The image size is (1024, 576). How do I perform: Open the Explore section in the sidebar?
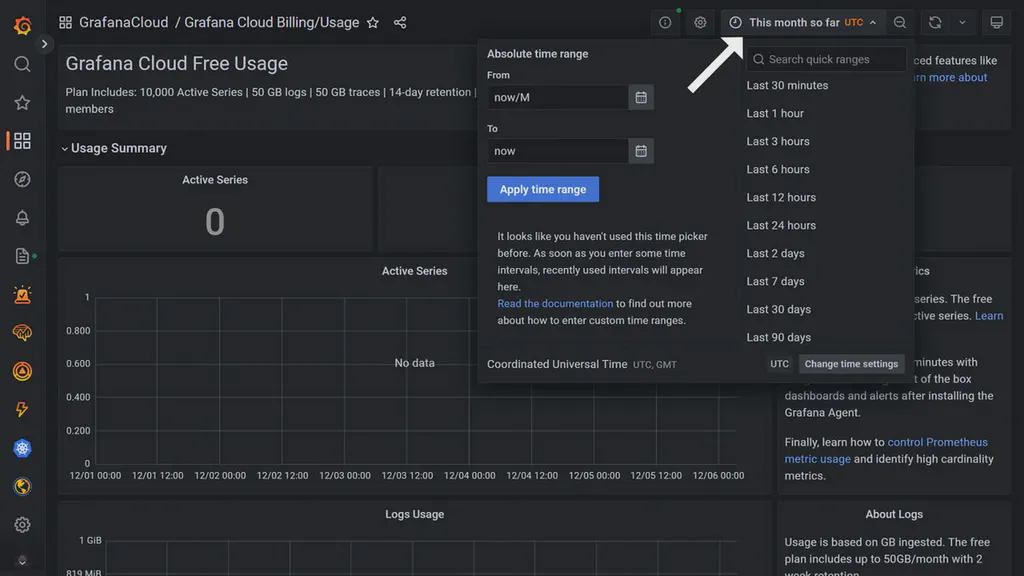click(x=22, y=179)
